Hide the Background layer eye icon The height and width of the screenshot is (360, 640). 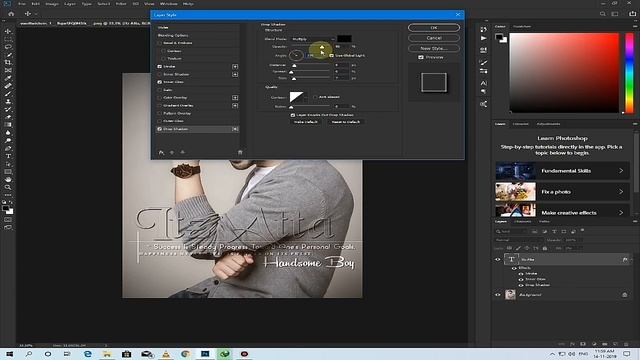(x=498, y=295)
